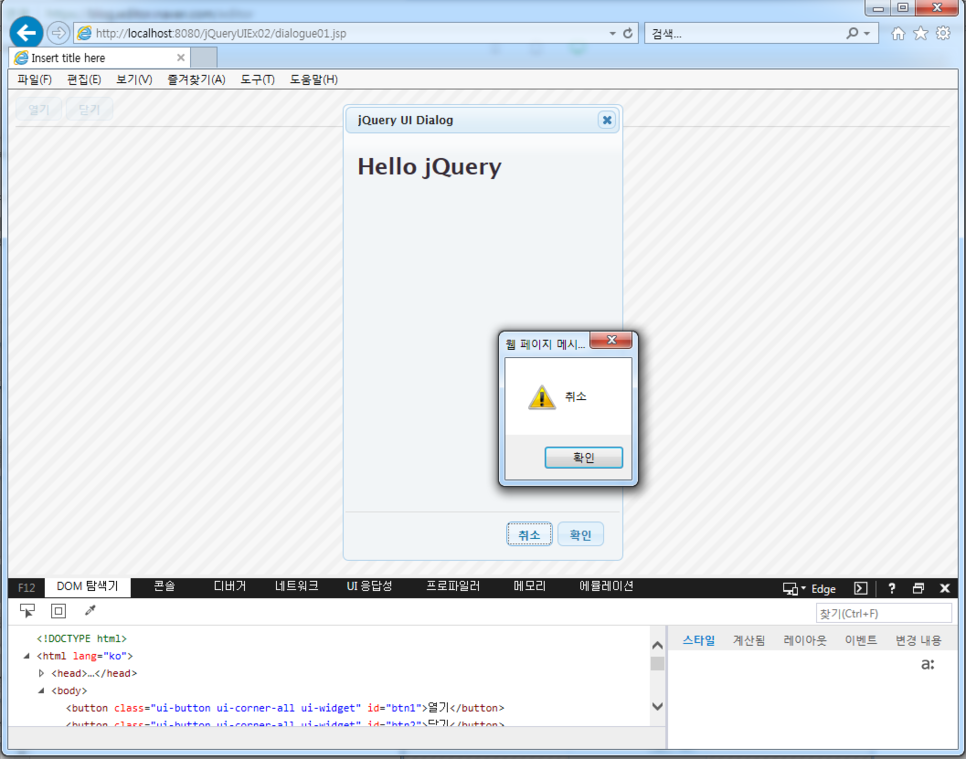Open the 편집(E) menu
This screenshot has width=966, height=759.
pyautogui.click(x=84, y=79)
